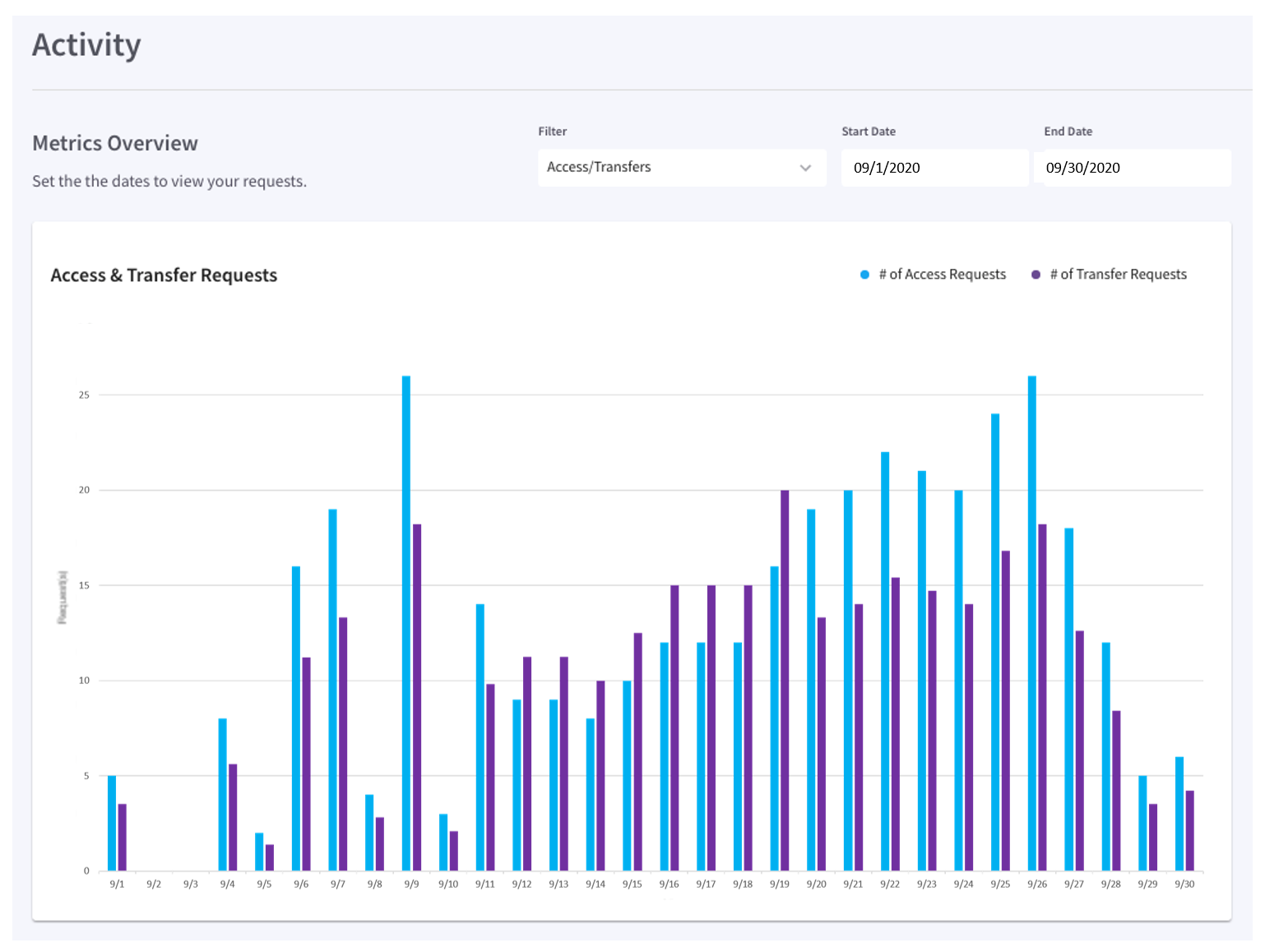
Task: Click the 9/30 x-axis date label
Action: [x=1184, y=885]
